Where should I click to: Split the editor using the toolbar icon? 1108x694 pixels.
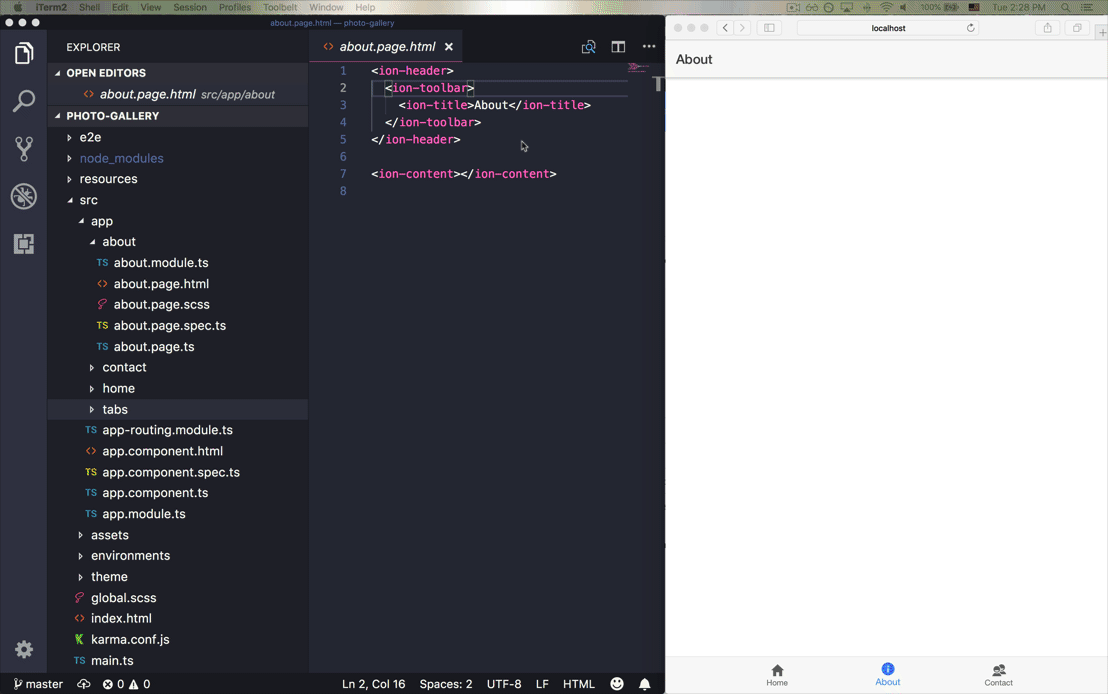(617, 46)
